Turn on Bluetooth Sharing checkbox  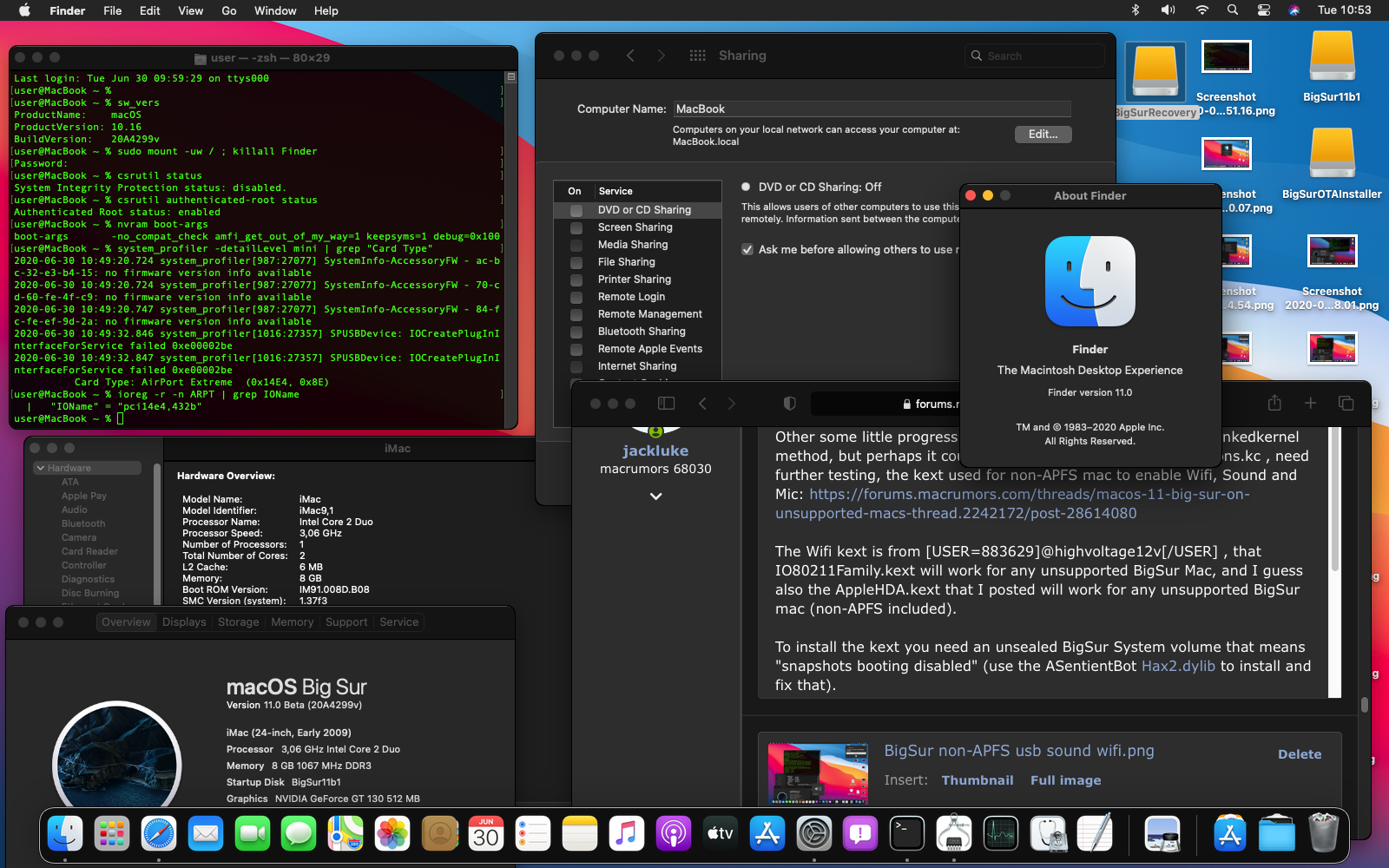point(576,332)
